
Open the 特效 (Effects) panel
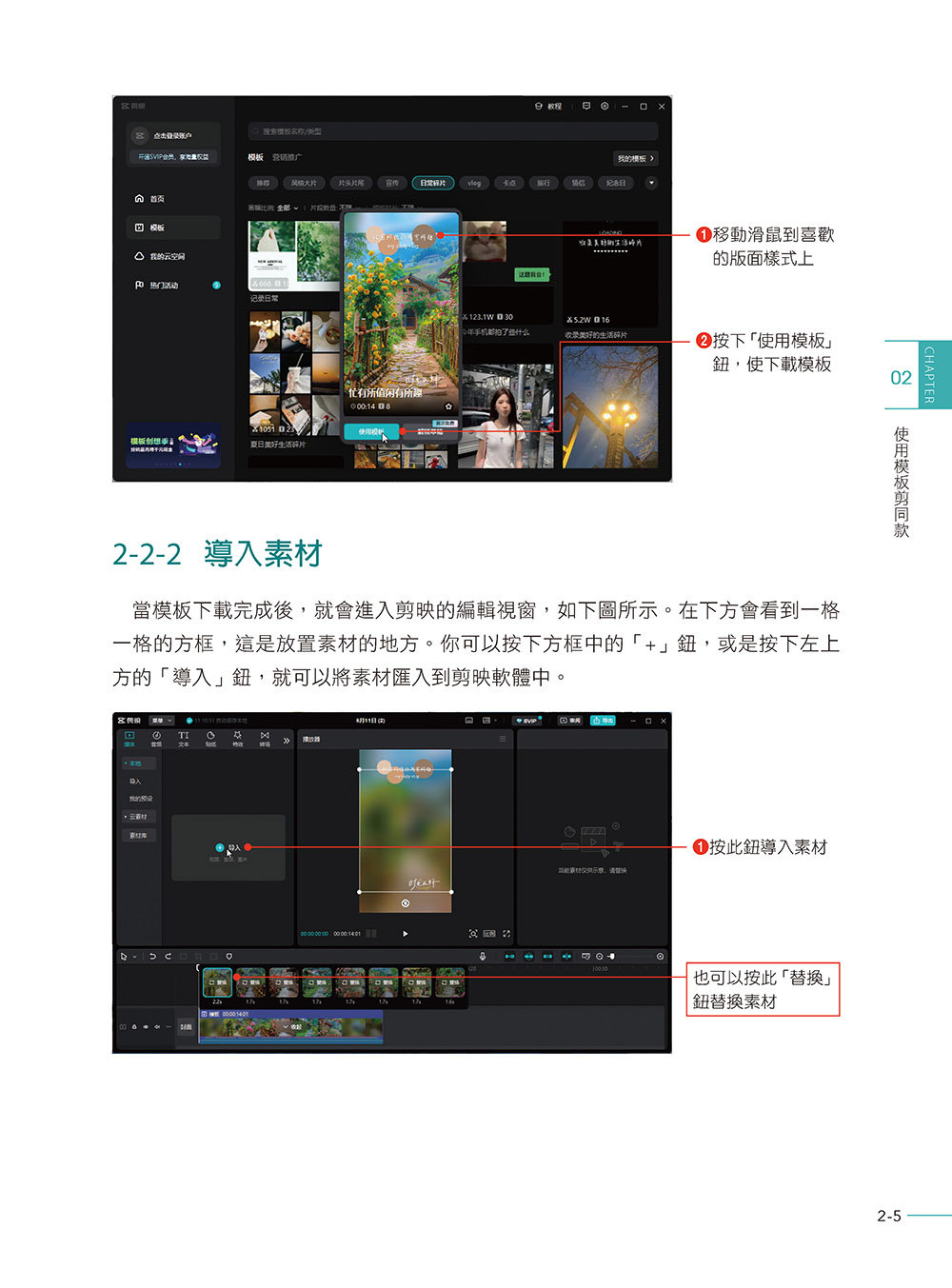pyautogui.click(x=238, y=739)
